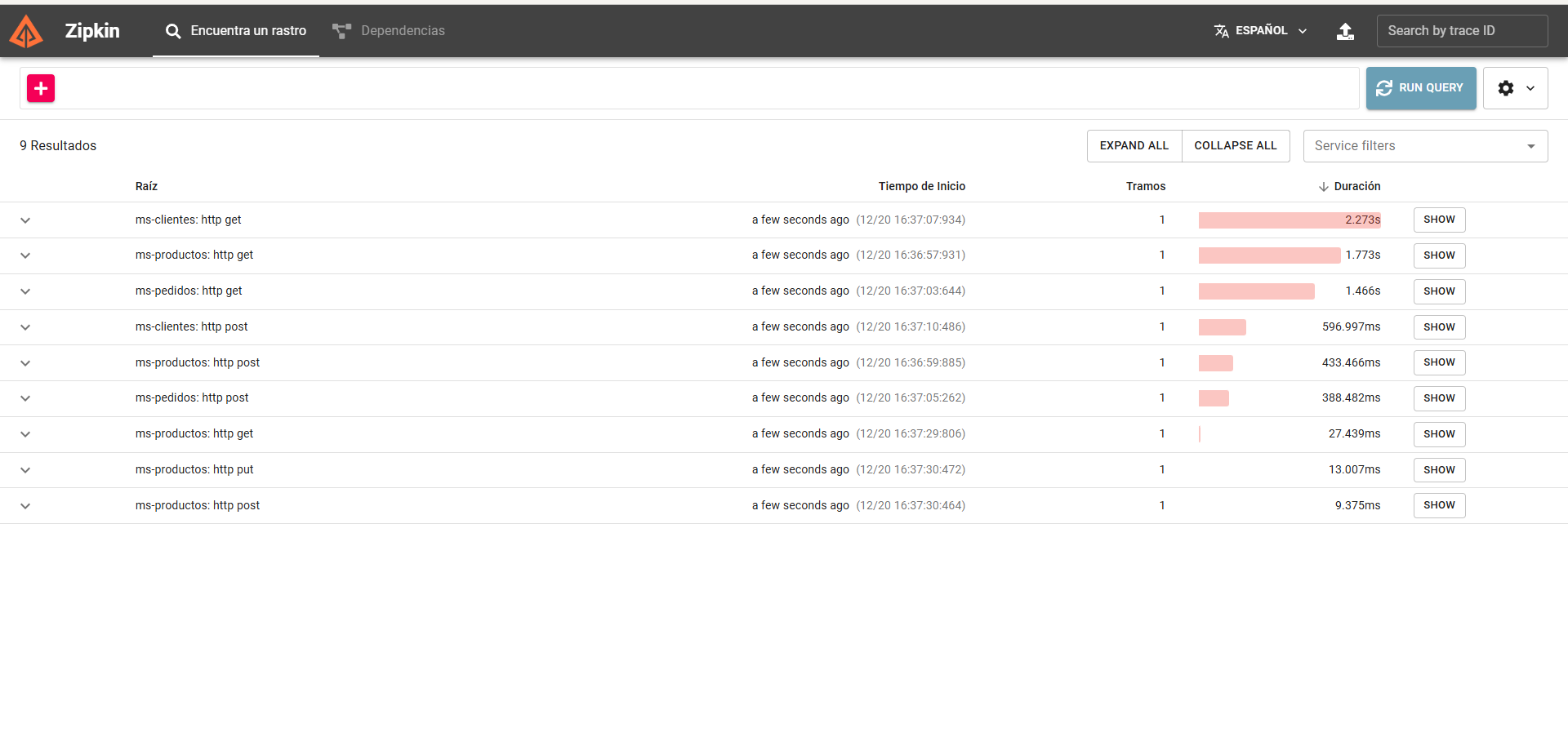1568x746 pixels.
Task: Click the pink plus add-filter icon
Action: [x=41, y=88]
